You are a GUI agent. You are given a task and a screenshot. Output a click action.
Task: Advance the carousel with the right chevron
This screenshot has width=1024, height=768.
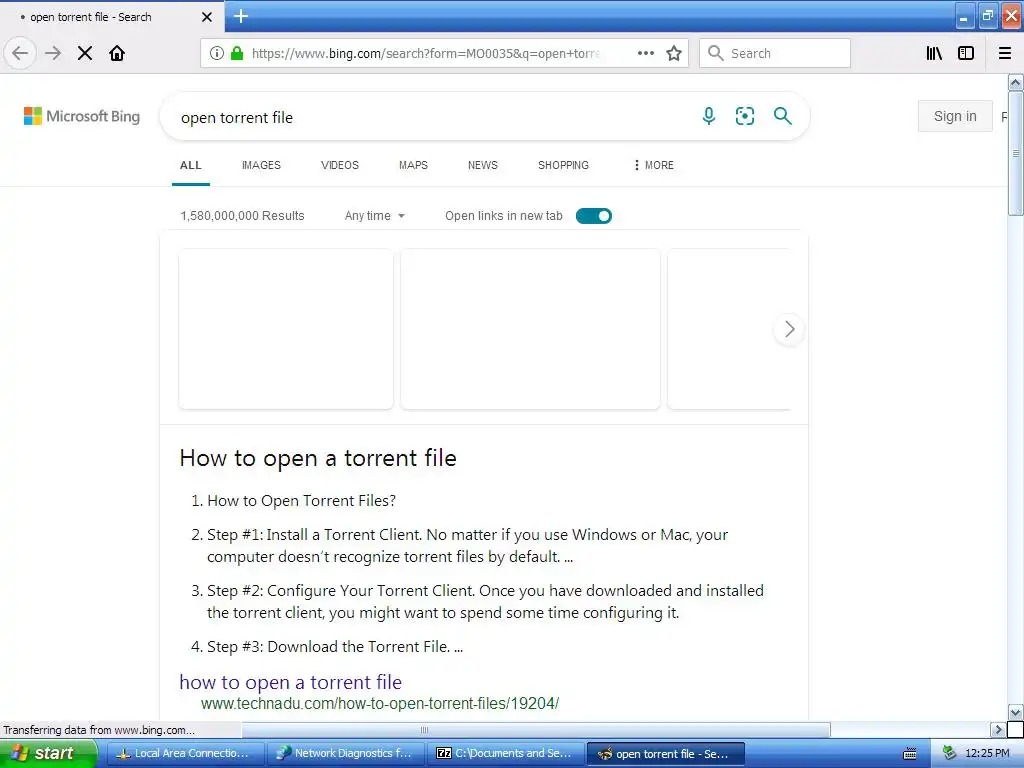(x=789, y=329)
